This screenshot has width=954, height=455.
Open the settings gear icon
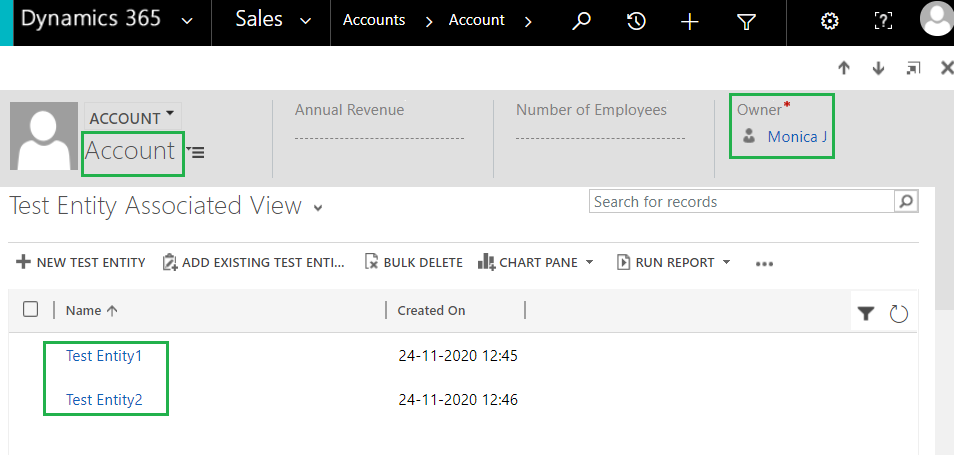pos(829,22)
